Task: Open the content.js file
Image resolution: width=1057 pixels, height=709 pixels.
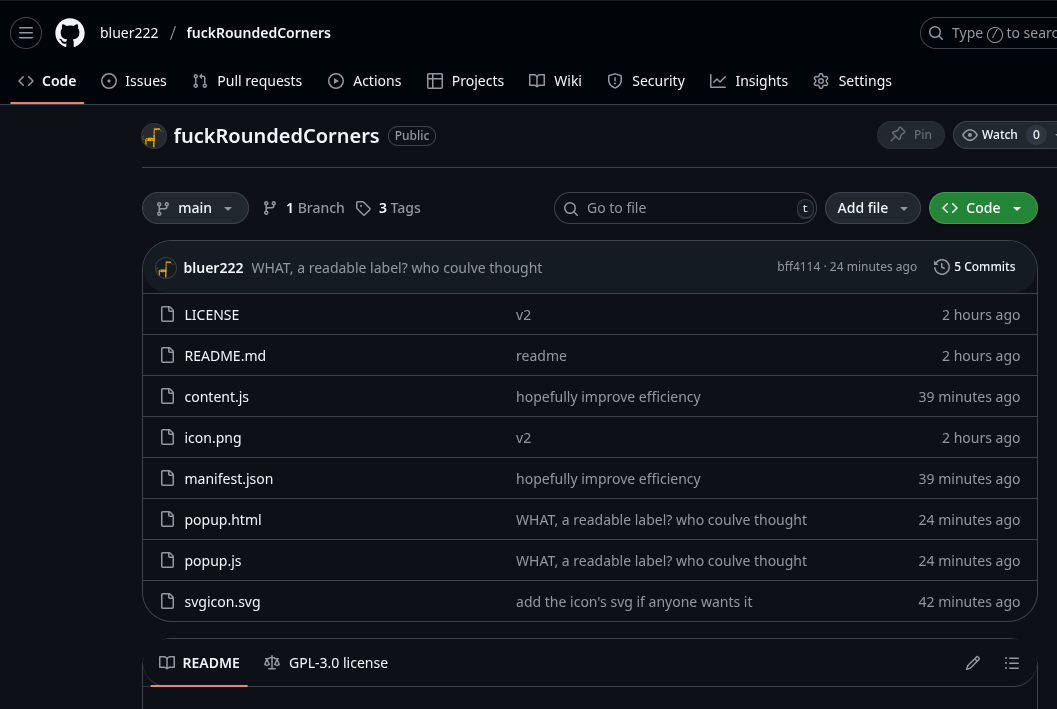Action: click(x=216, y=397)
